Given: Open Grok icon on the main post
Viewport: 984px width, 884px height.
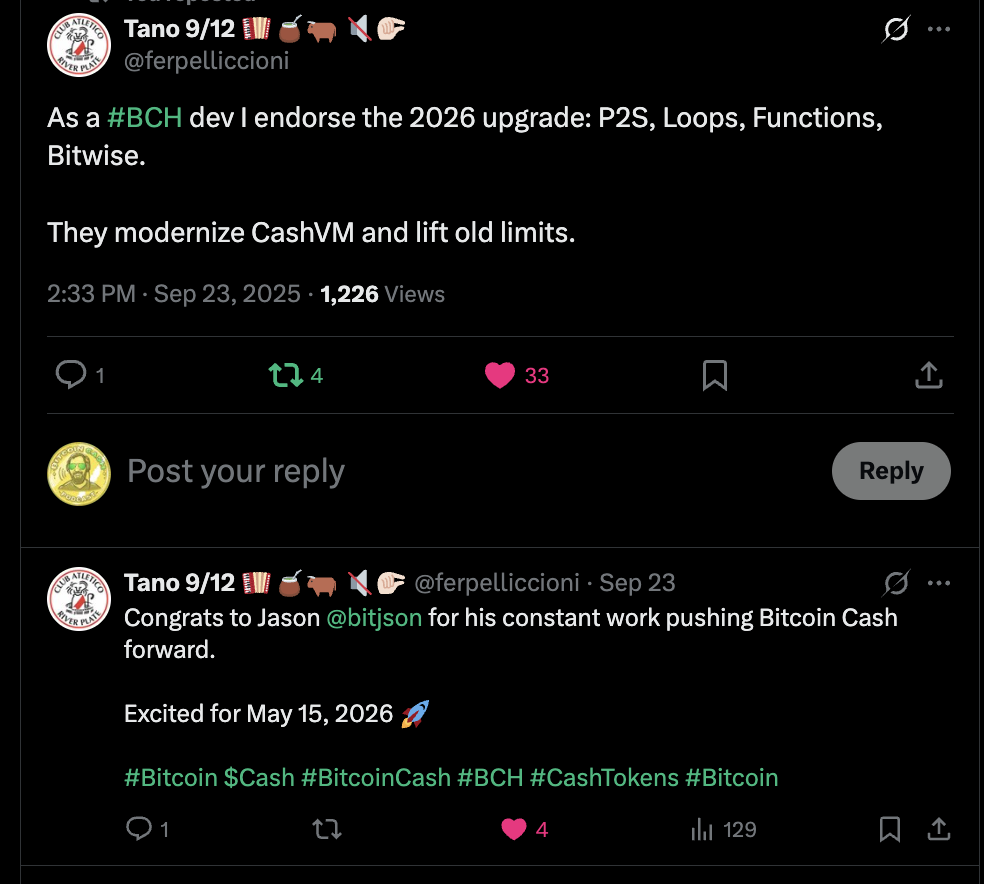Looking at the screenshot, I should pyautogui.click(x=896, y=30).
